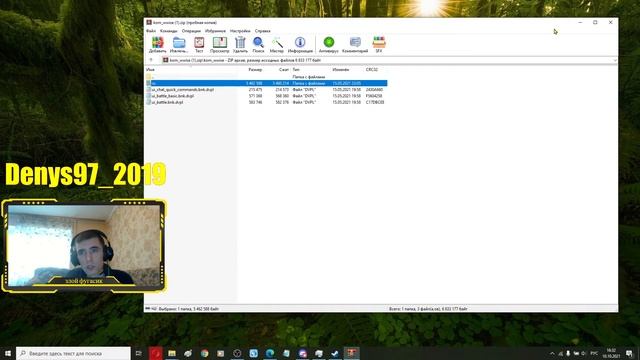The width and height of the screenshot is (640, 360).
Task: Open the Файл menu
Action: point(151,31)
